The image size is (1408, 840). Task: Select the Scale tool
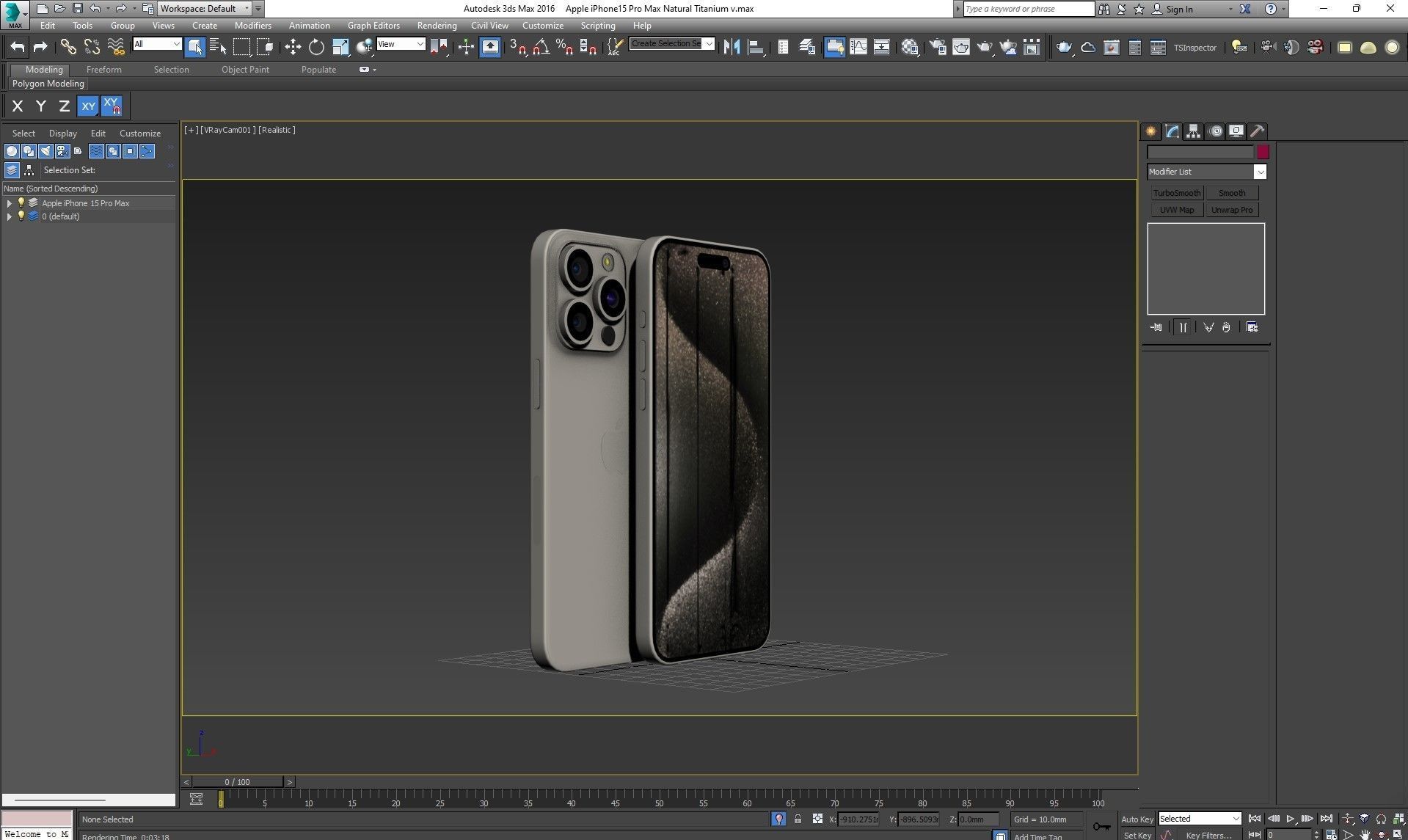(x=340, y=47)
